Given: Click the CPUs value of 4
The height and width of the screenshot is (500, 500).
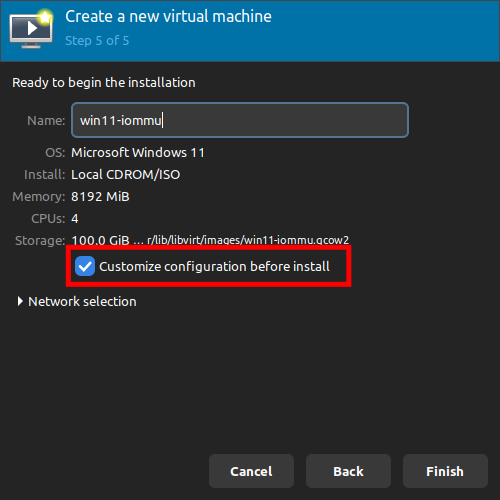Looking at the screenshot, I should (x=75, y=219).
